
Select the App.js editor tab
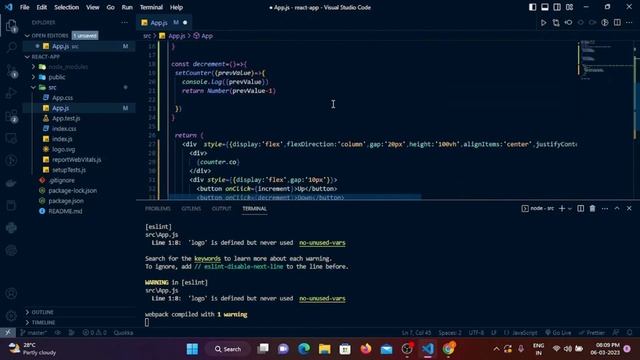[x=164, y=23]
